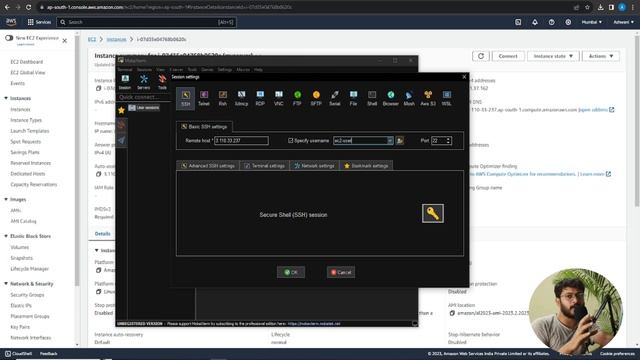The width and height of the screenshot is (640, 360).
Task: Open AWS settings gear icon
Action: [x=568, y=22]
